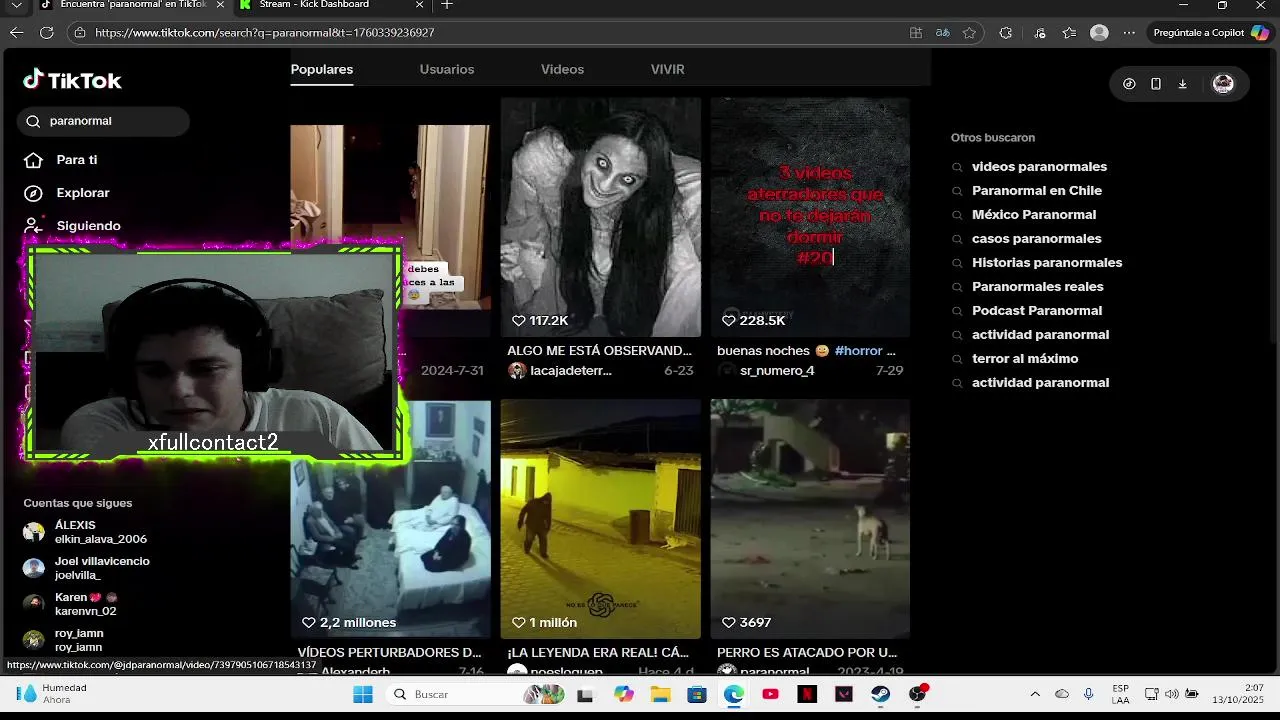
Task: Open the TikTok profile avatar menu
Action: point(1223,84)
